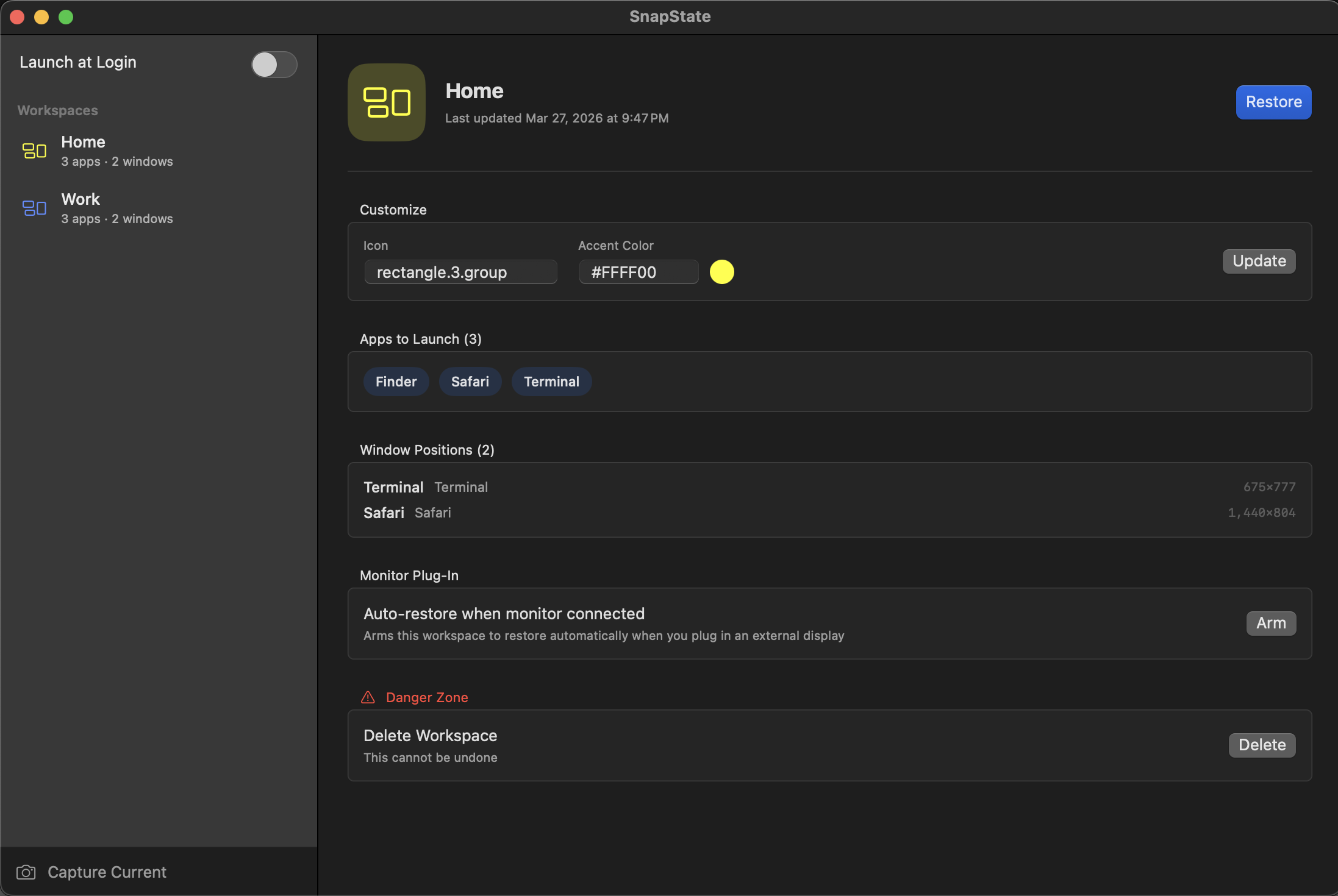1338x896 pixels.
Task: Select the Work workspace in sidebar
Action: (x=116, y=208)
